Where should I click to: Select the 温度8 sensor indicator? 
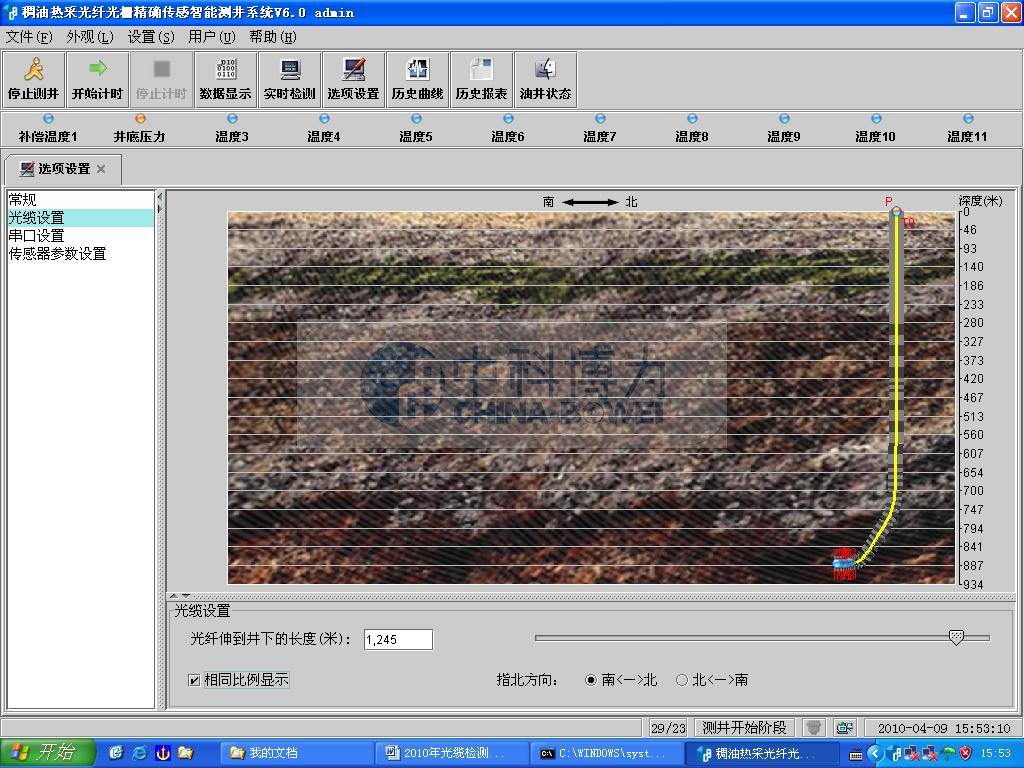[x=692, y=129]
